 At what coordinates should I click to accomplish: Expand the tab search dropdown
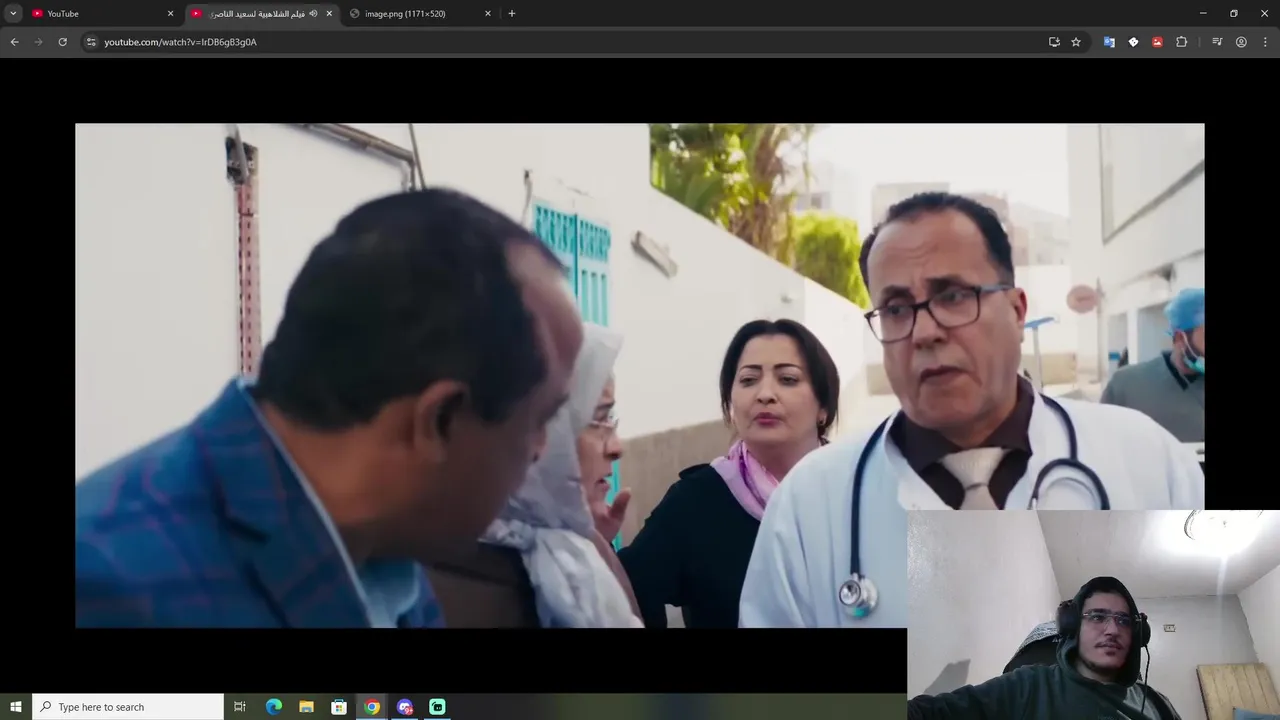click(13, 13)
